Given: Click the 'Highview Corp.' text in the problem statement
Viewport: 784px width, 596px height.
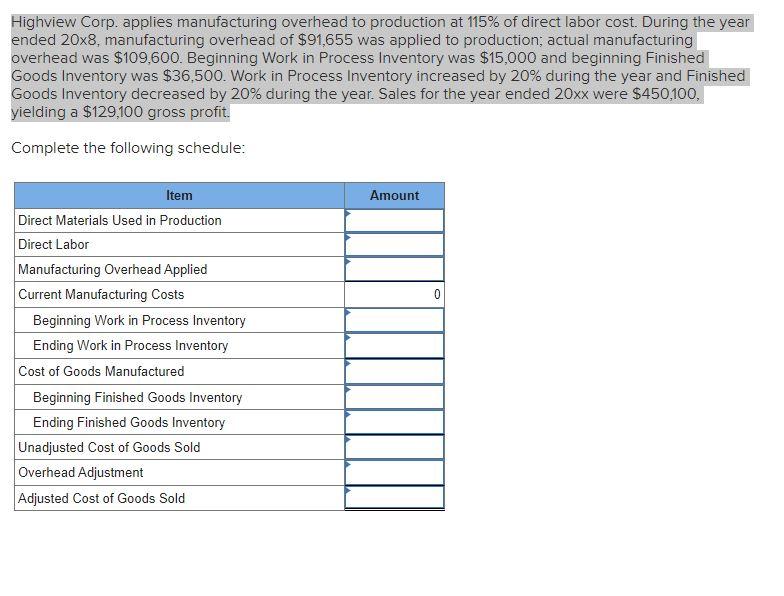Looking at the screenshot, I should (x=65, y=22).
